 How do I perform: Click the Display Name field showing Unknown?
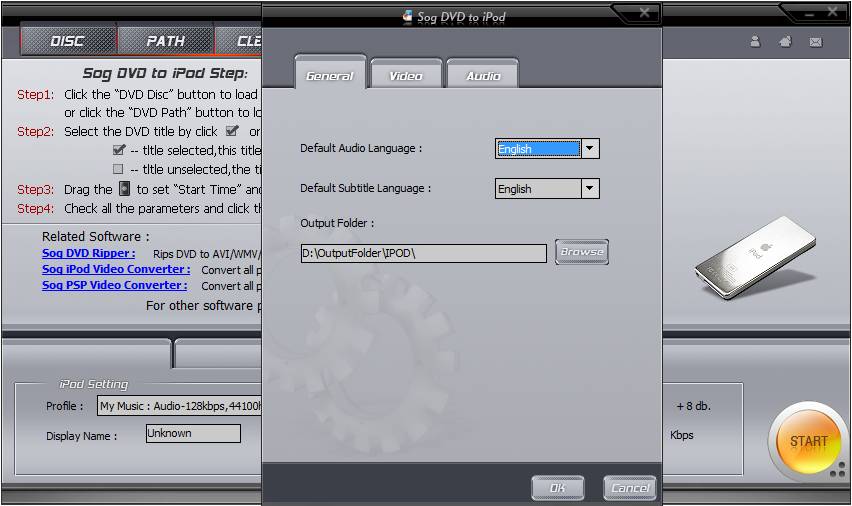(x=193, y=433)
